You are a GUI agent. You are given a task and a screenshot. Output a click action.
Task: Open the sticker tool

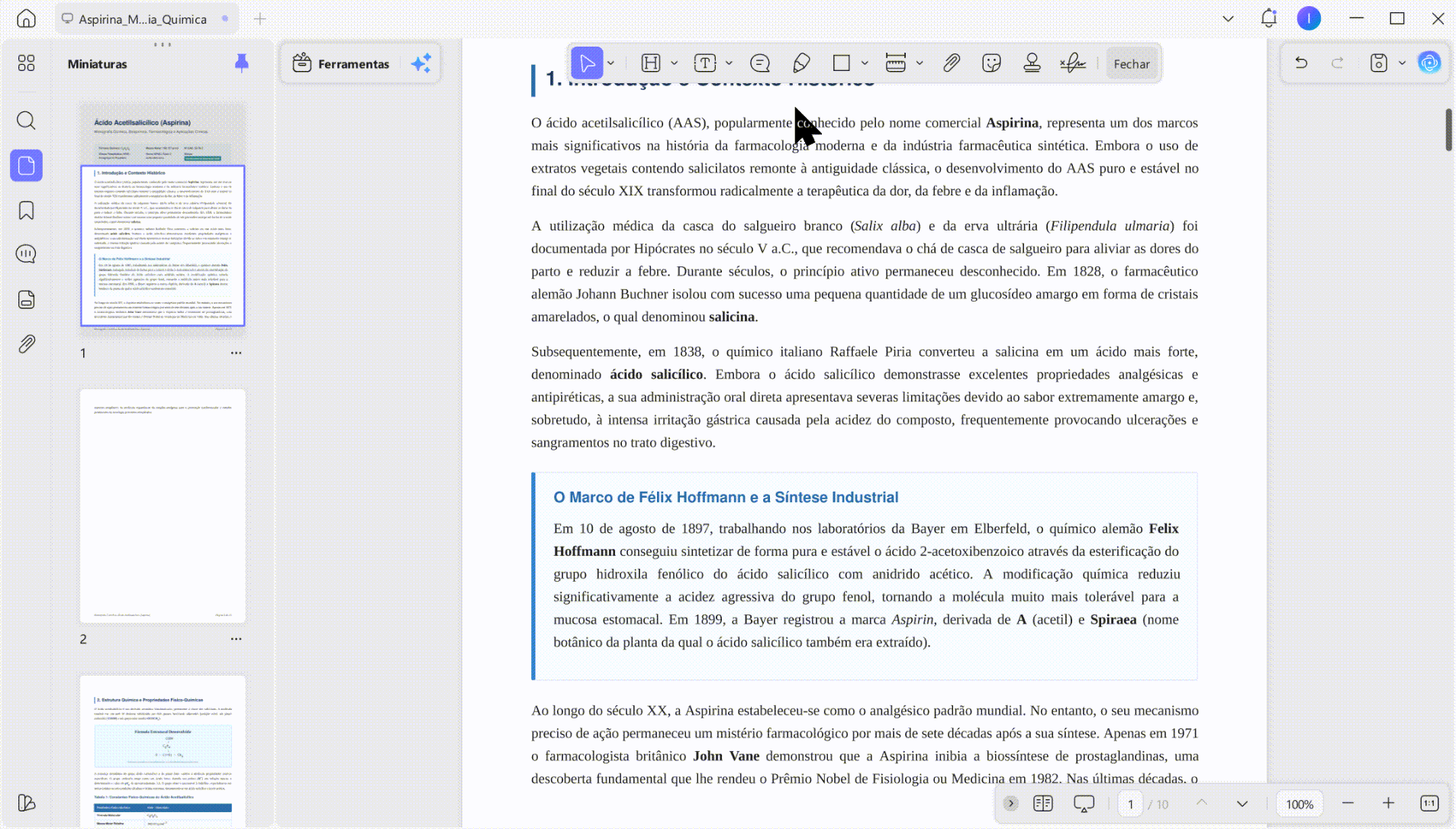[991, 63]
